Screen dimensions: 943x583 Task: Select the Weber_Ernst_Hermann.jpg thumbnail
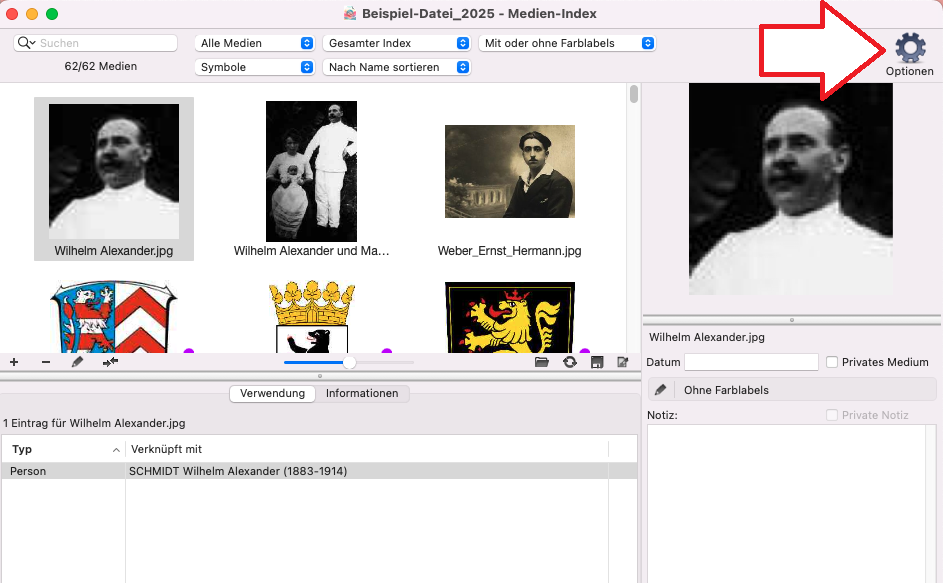509,171
